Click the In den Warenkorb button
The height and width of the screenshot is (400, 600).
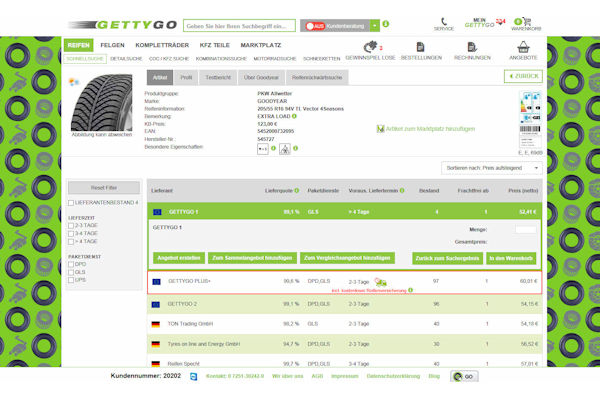[x=511, y=258]
